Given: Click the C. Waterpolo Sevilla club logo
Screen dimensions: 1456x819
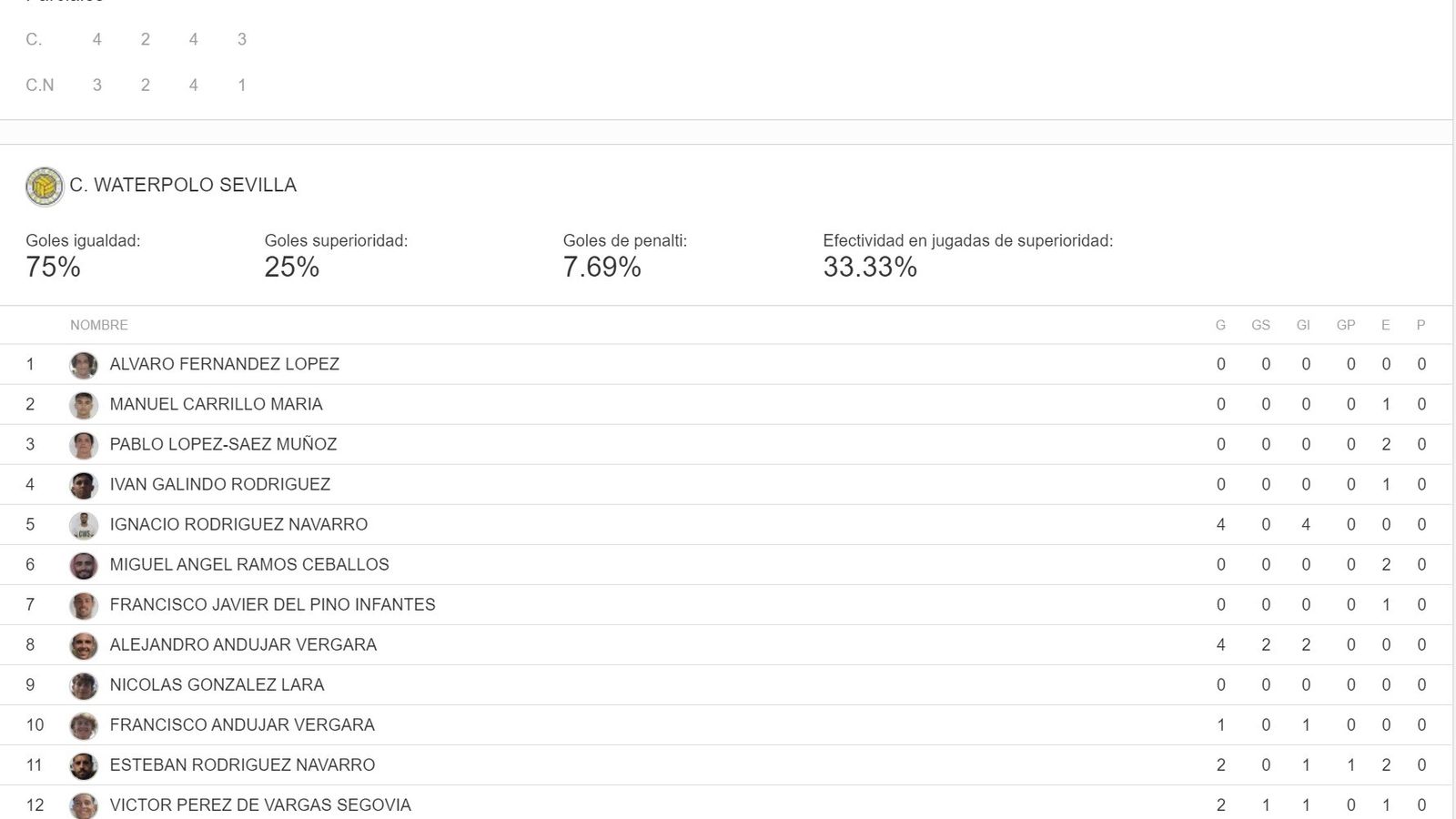Looking at the screenshot, I should (45, 187).
